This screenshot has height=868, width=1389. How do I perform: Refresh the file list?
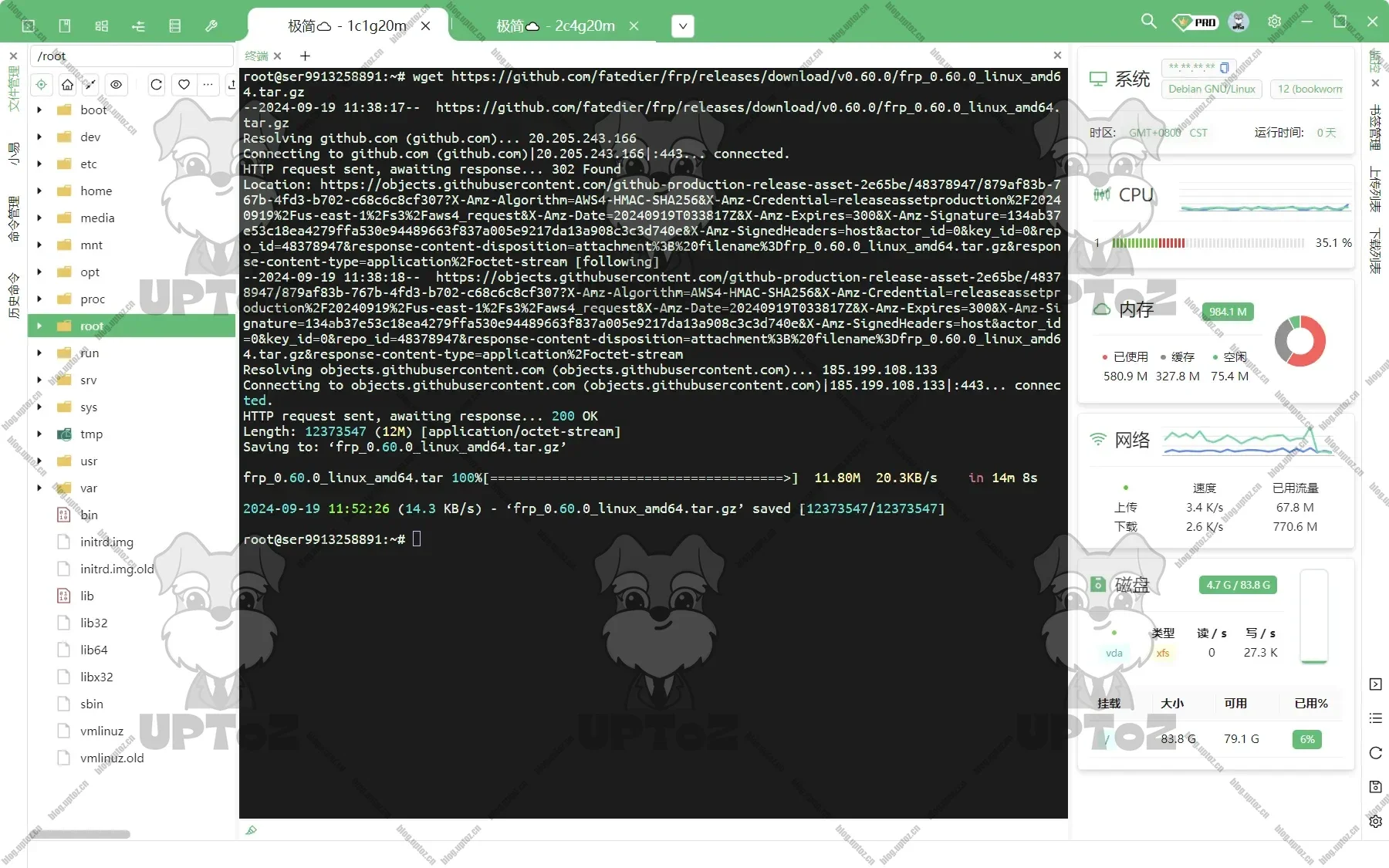tap(157, 84)
